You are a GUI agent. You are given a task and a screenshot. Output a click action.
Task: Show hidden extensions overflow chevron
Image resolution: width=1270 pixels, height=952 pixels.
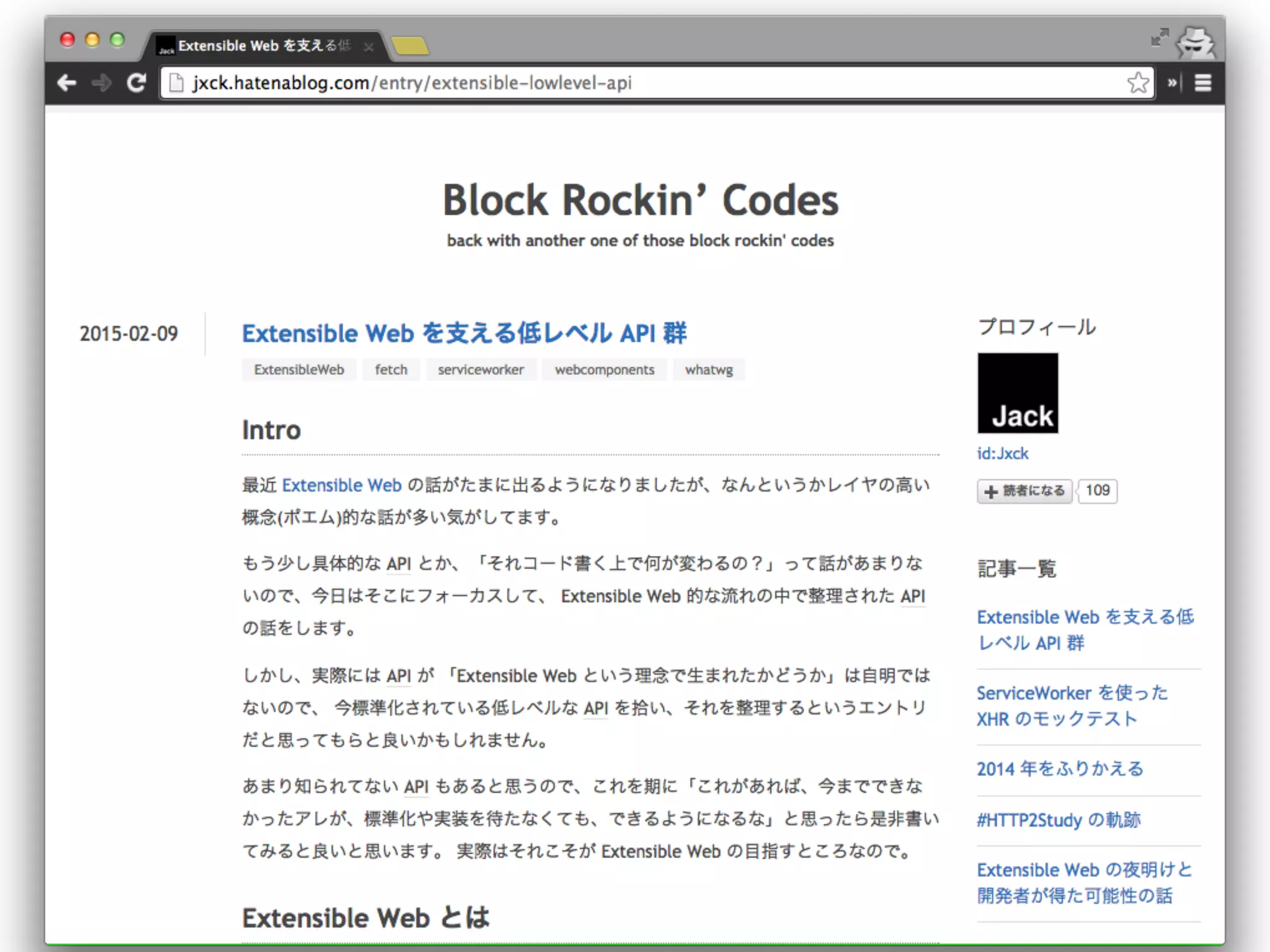(1172, 82)
